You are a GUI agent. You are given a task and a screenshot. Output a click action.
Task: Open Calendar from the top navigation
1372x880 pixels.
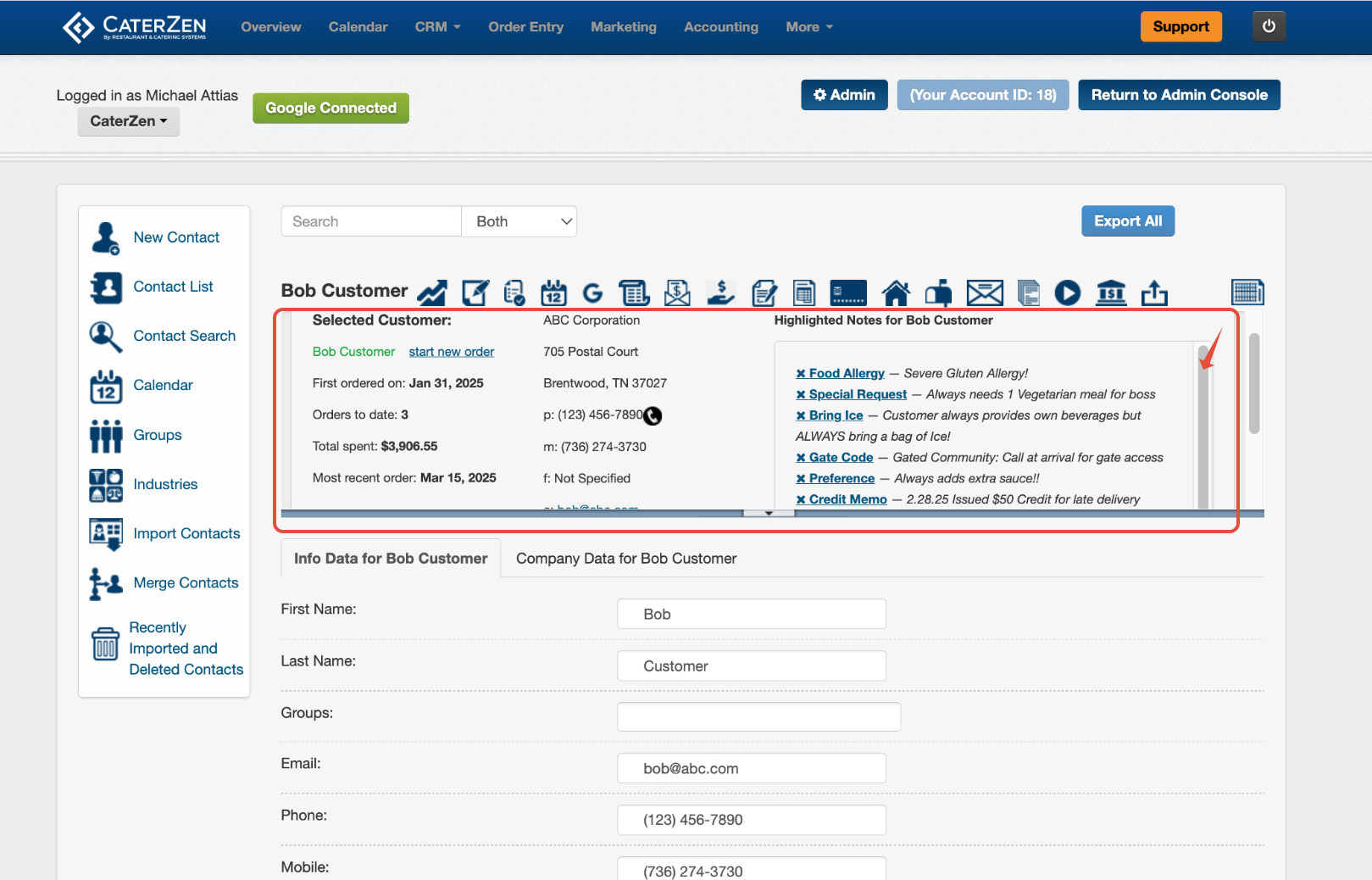[x=358, y=27]
